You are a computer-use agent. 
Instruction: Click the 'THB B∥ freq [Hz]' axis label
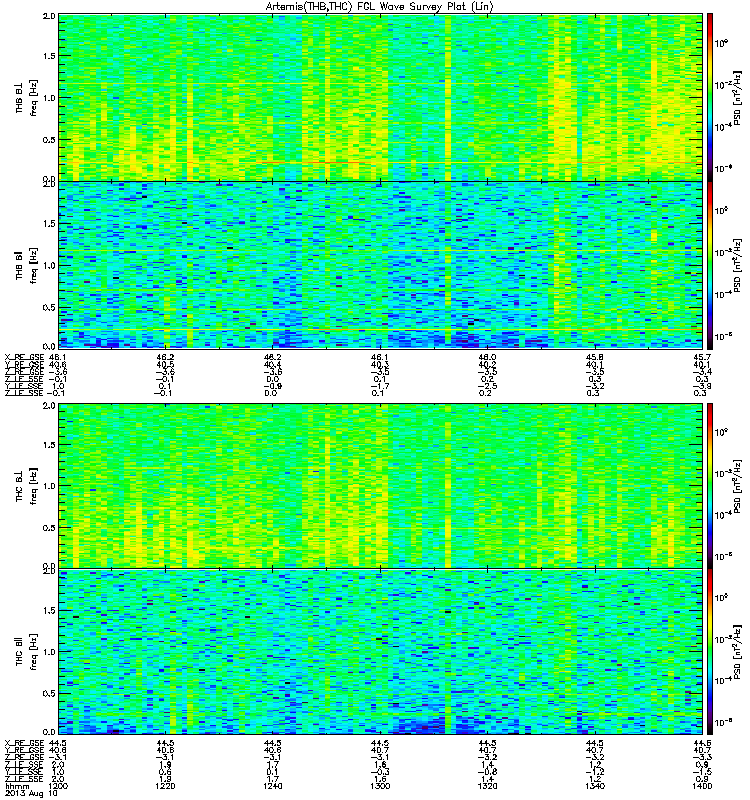point(27,265)
